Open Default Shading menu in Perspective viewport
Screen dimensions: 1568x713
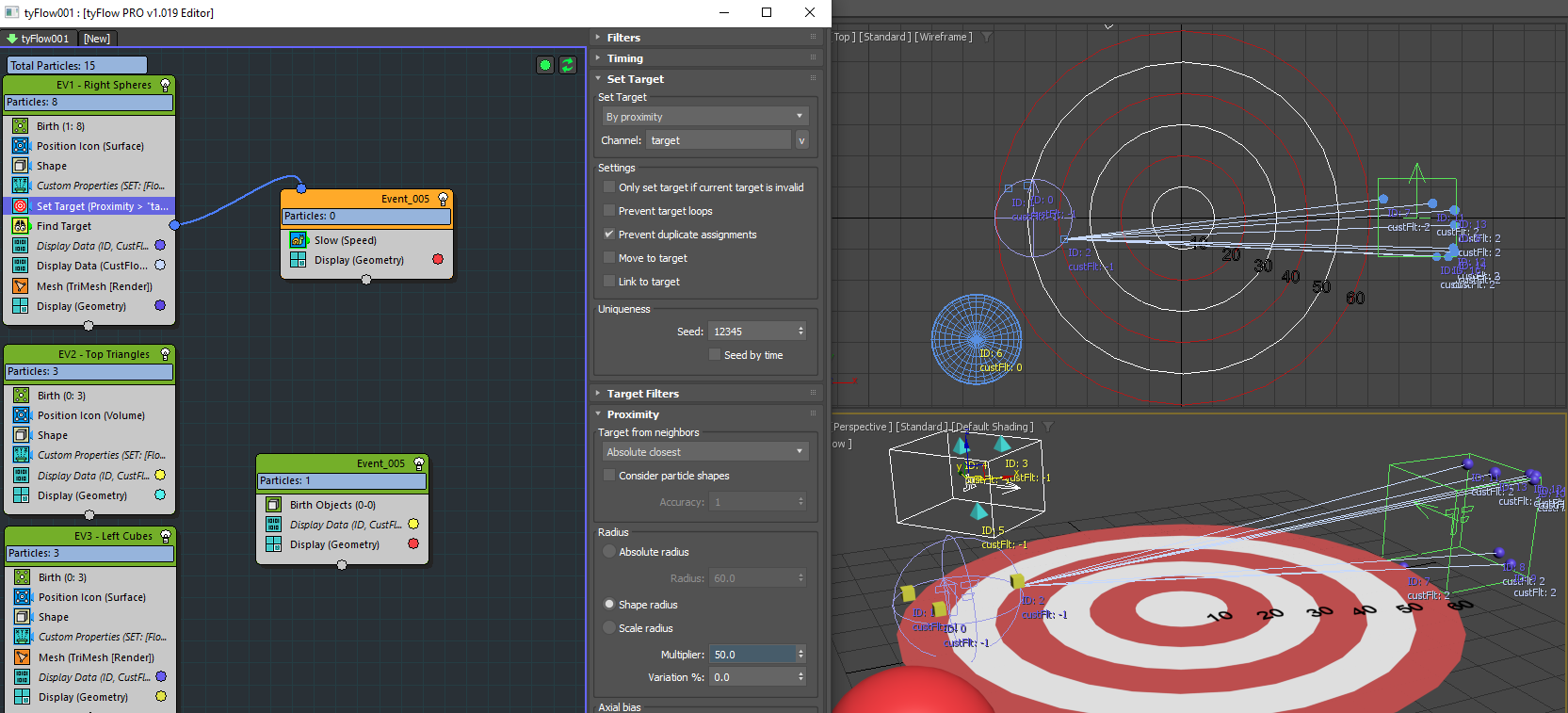(x=992, y=427)
